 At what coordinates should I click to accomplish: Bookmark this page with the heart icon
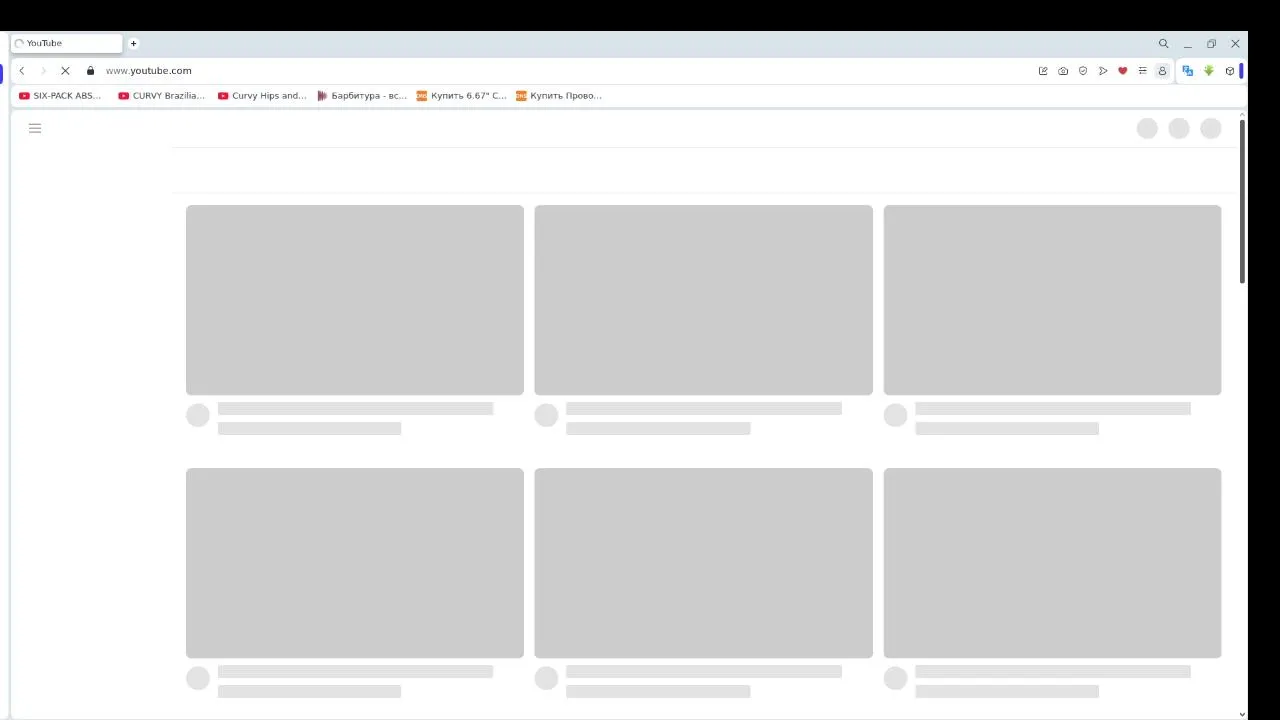(x=1123, y=71)
